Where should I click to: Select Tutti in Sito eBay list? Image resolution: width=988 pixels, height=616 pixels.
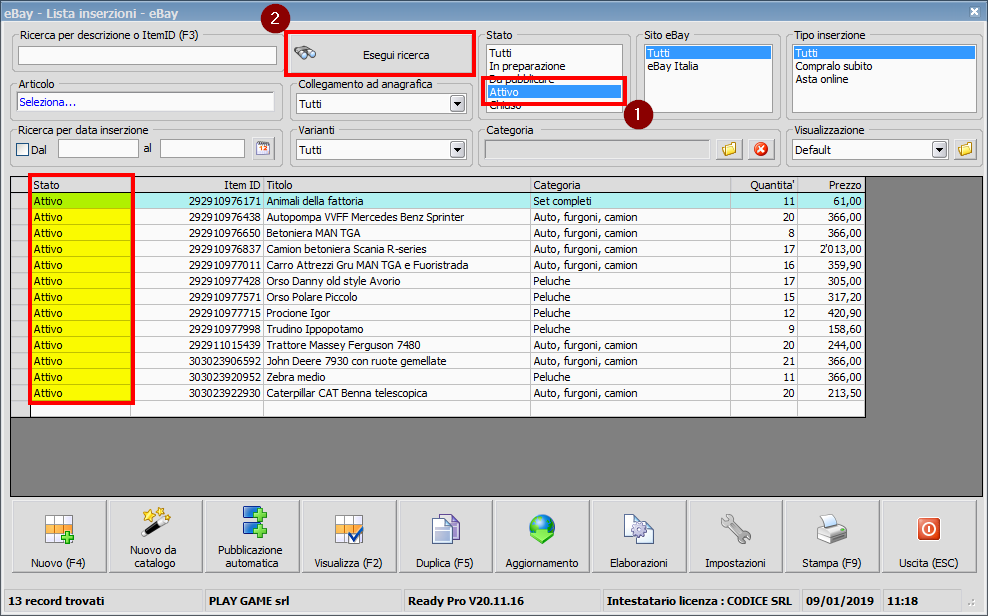tap(708, 53)
